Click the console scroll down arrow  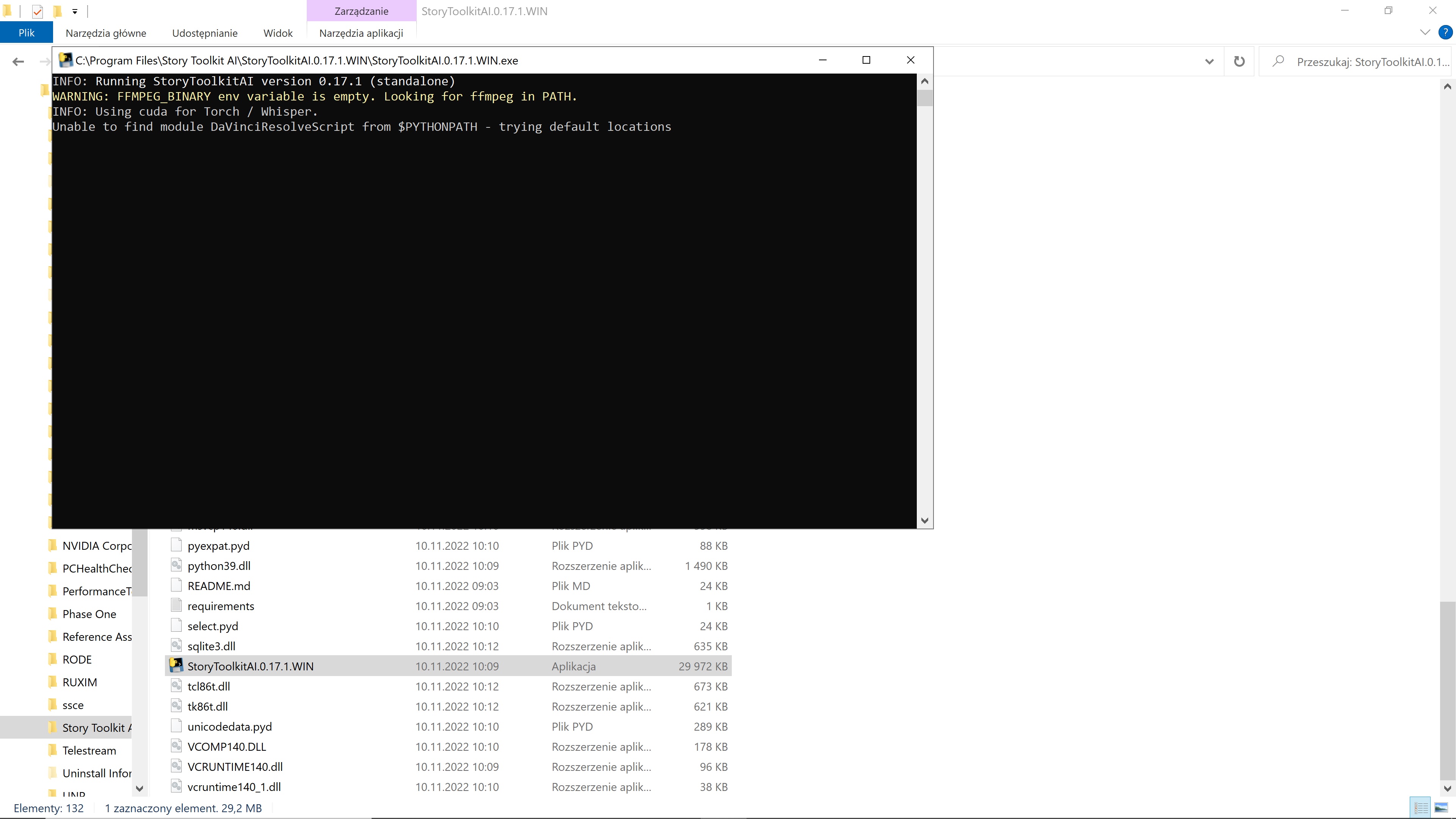coord(925,521)
